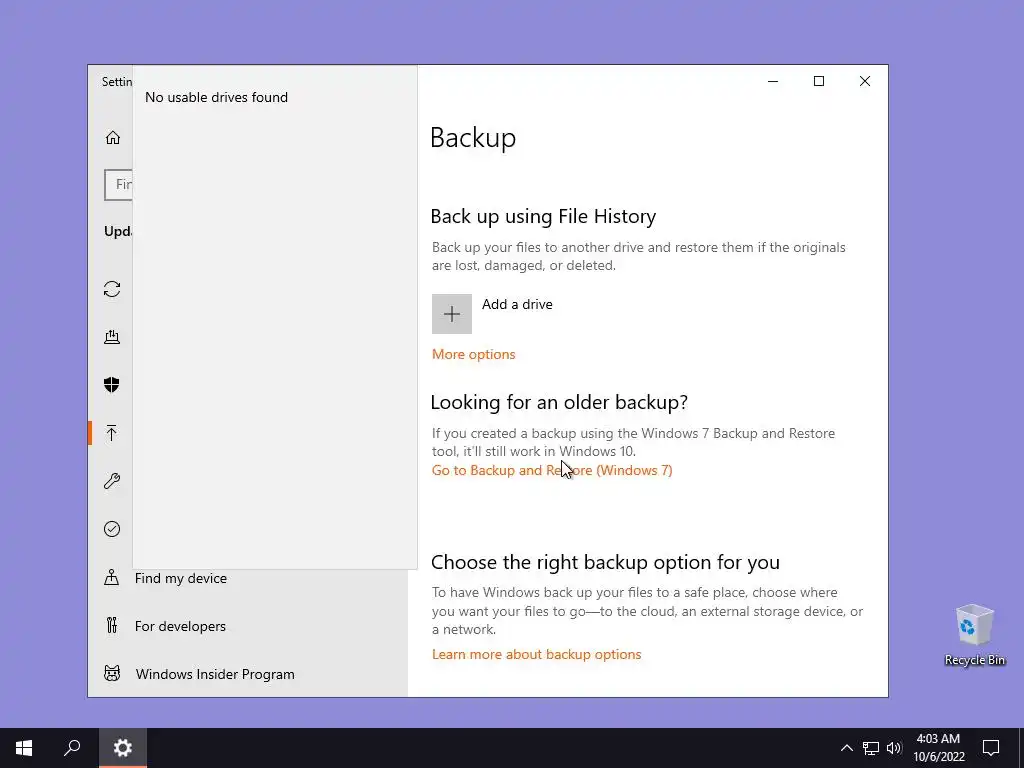The width and height of the screenshot is (1024, 768).
Task: Select the Recycle Bin desktop icon
Action: click(x=974, y=635)
